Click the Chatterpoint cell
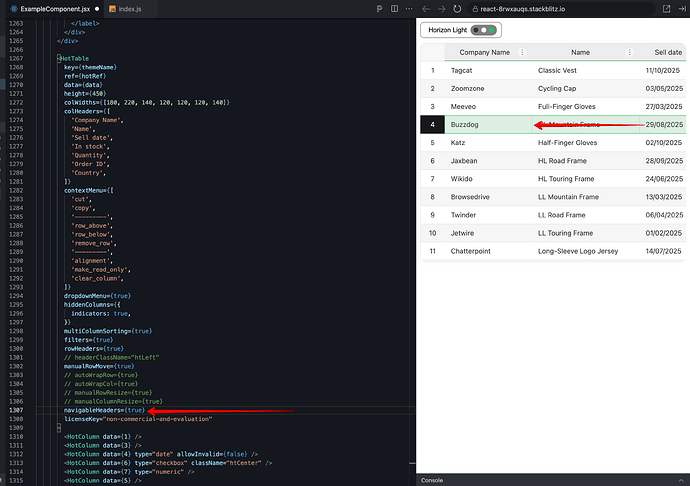The image size is (690, 486). click(x=488, y=251)
